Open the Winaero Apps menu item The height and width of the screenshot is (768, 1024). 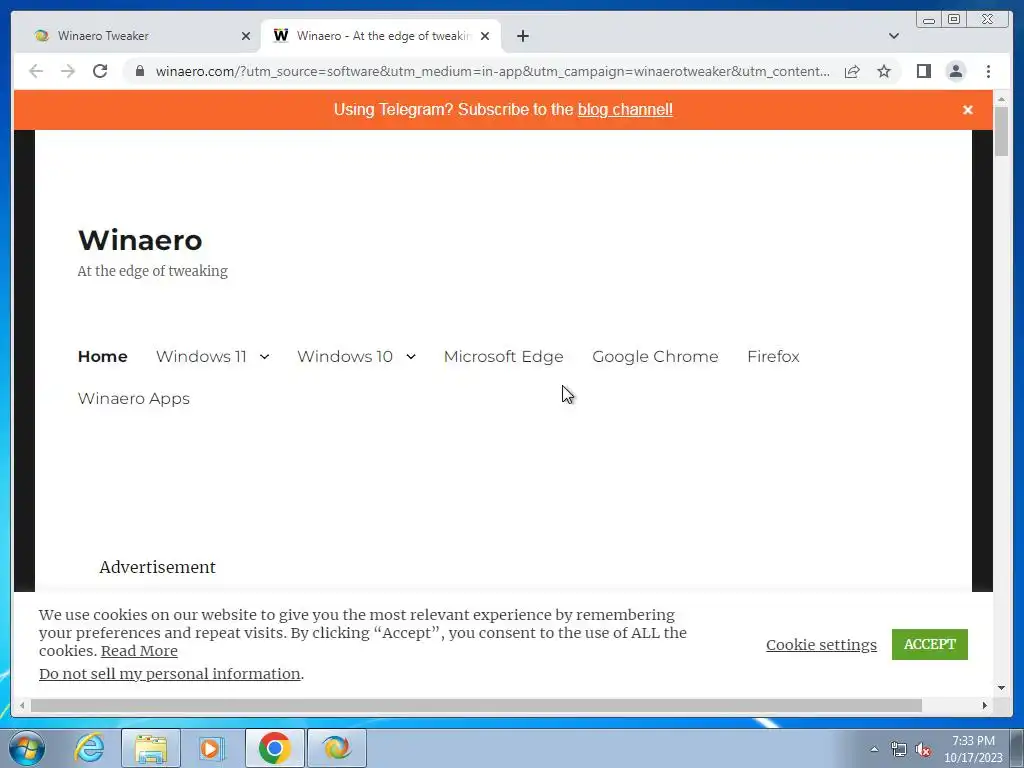(134, 398)
